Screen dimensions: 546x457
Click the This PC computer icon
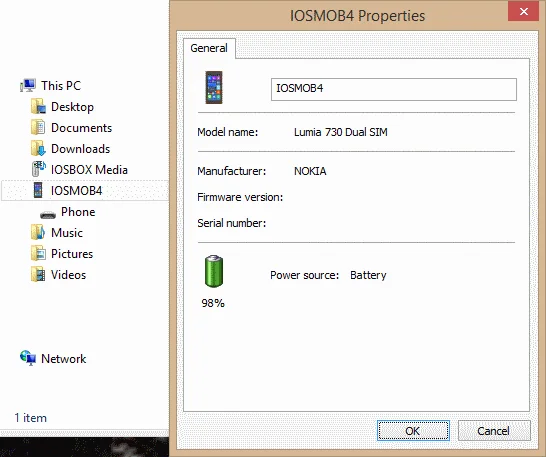tap(28, 85)
